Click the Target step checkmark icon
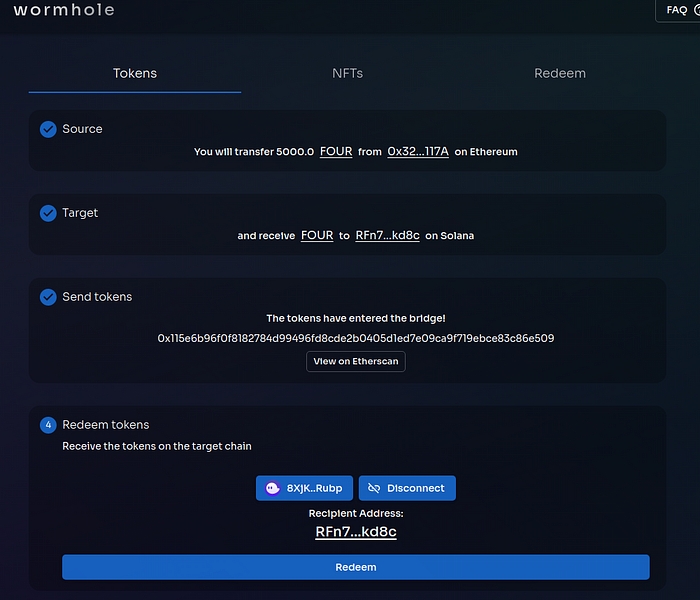This screenshot has width=700, height=600. click(48, 213)
